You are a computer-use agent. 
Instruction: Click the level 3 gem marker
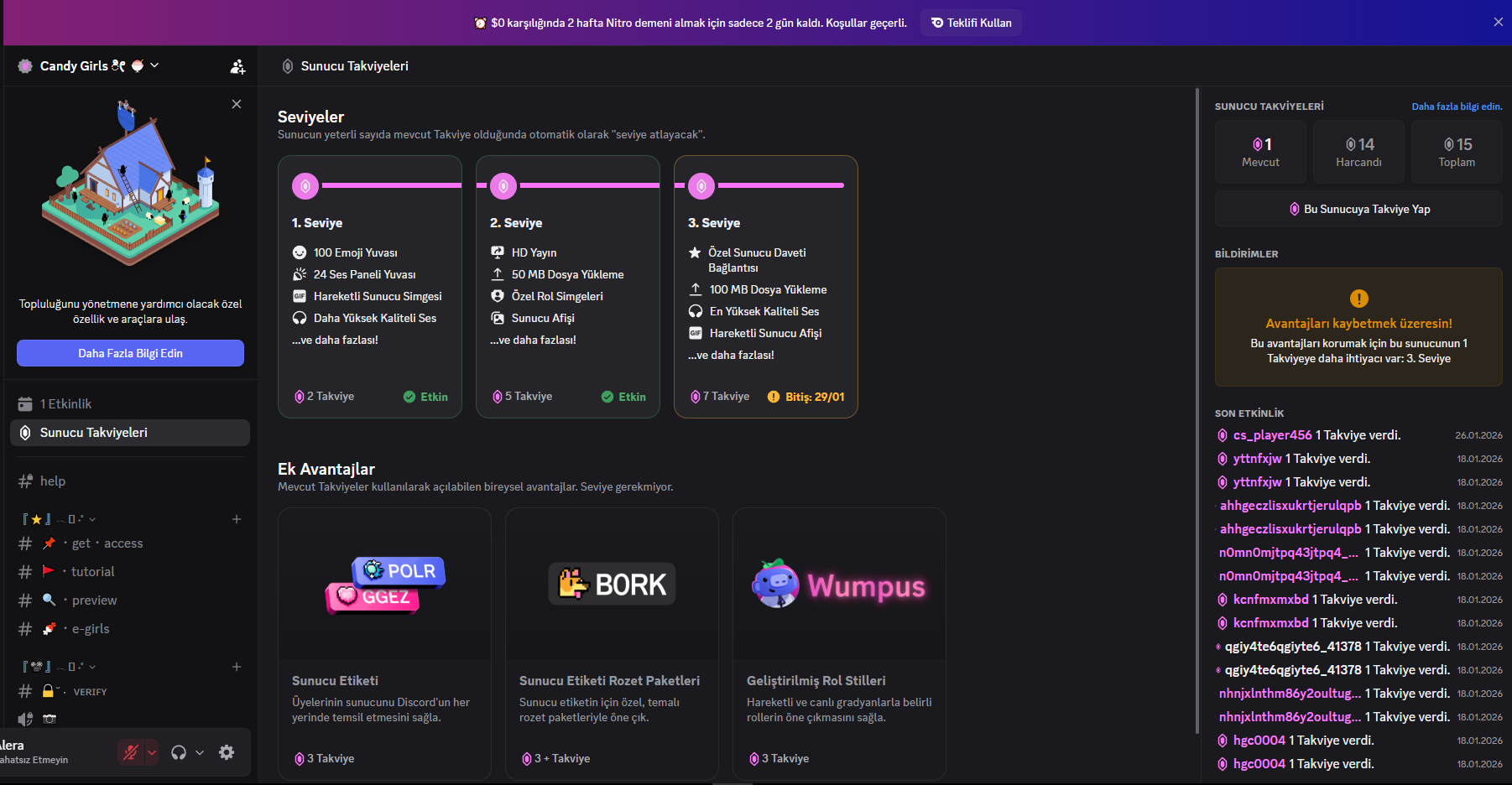click(x=701, y=185)
